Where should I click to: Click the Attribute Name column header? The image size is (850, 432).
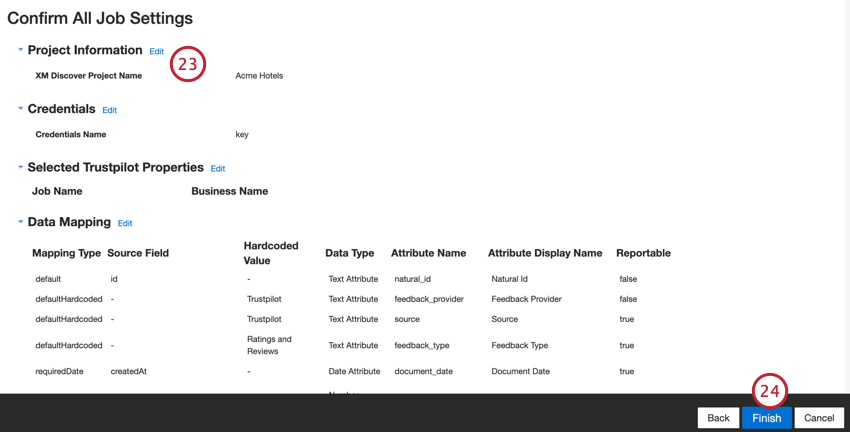pyautogui.click(x=428, y=253)
